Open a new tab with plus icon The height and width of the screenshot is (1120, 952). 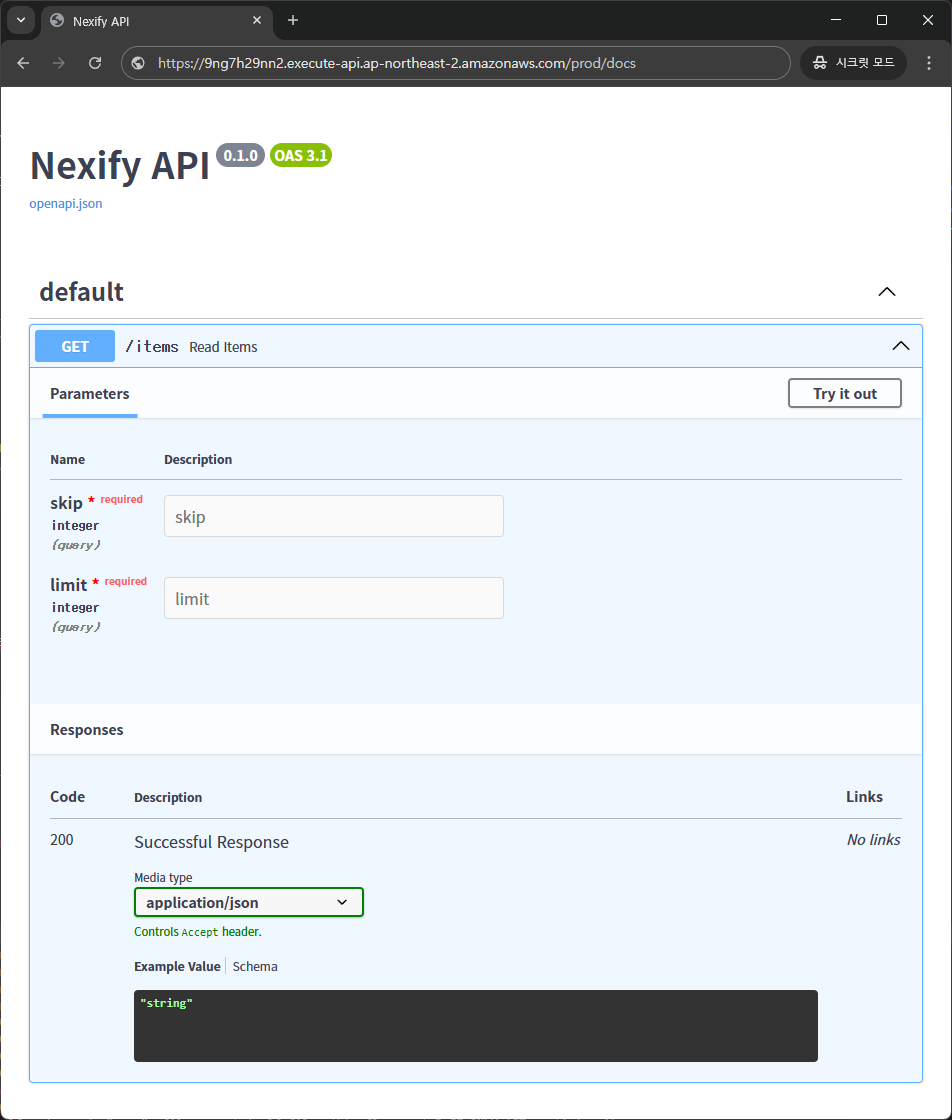(293, 20)
